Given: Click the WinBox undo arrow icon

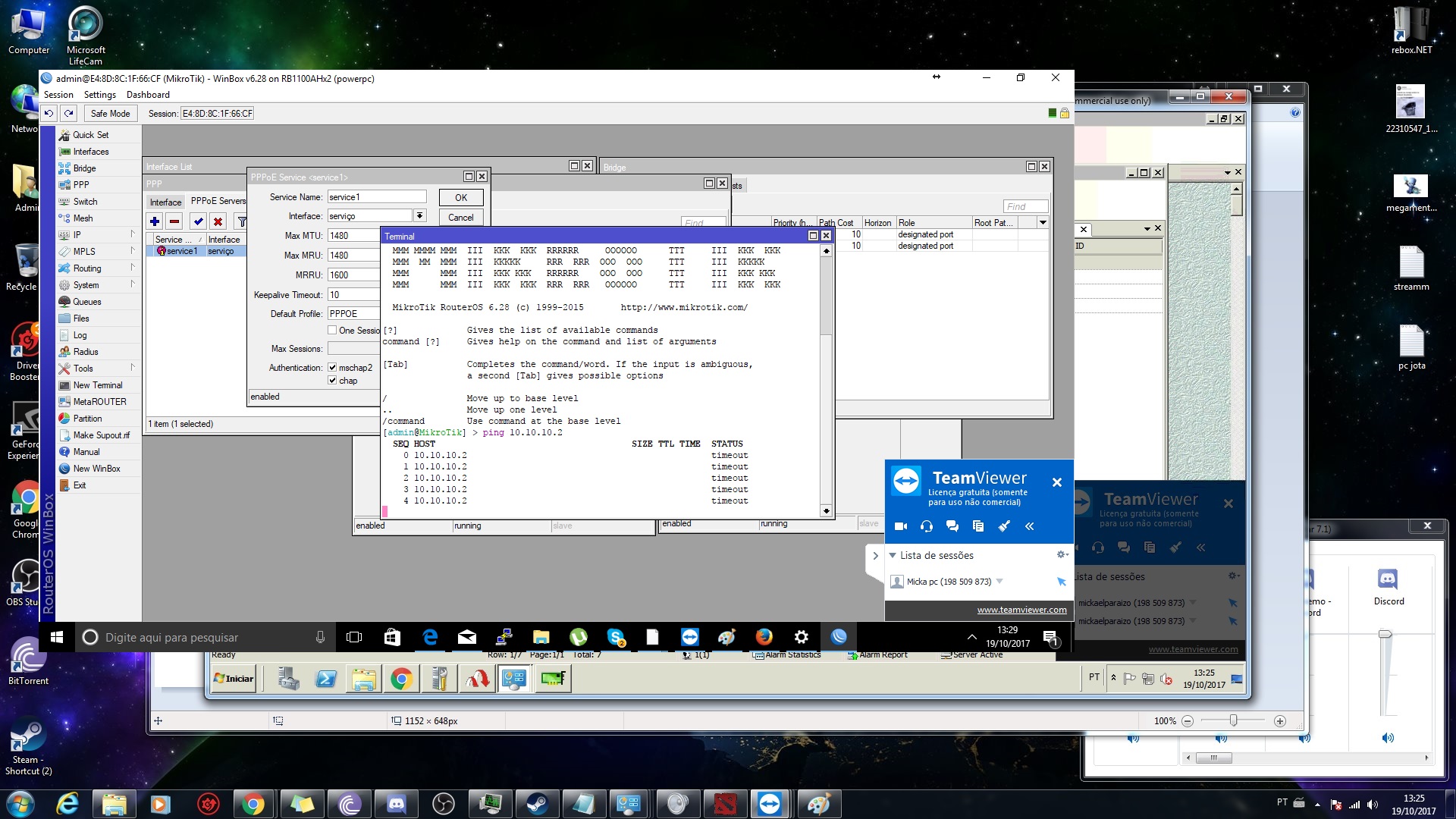Looking at the screenshot, I should point(49,114).
